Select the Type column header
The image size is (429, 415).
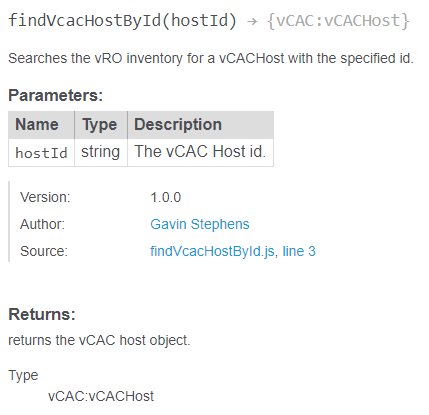[101, 125]
